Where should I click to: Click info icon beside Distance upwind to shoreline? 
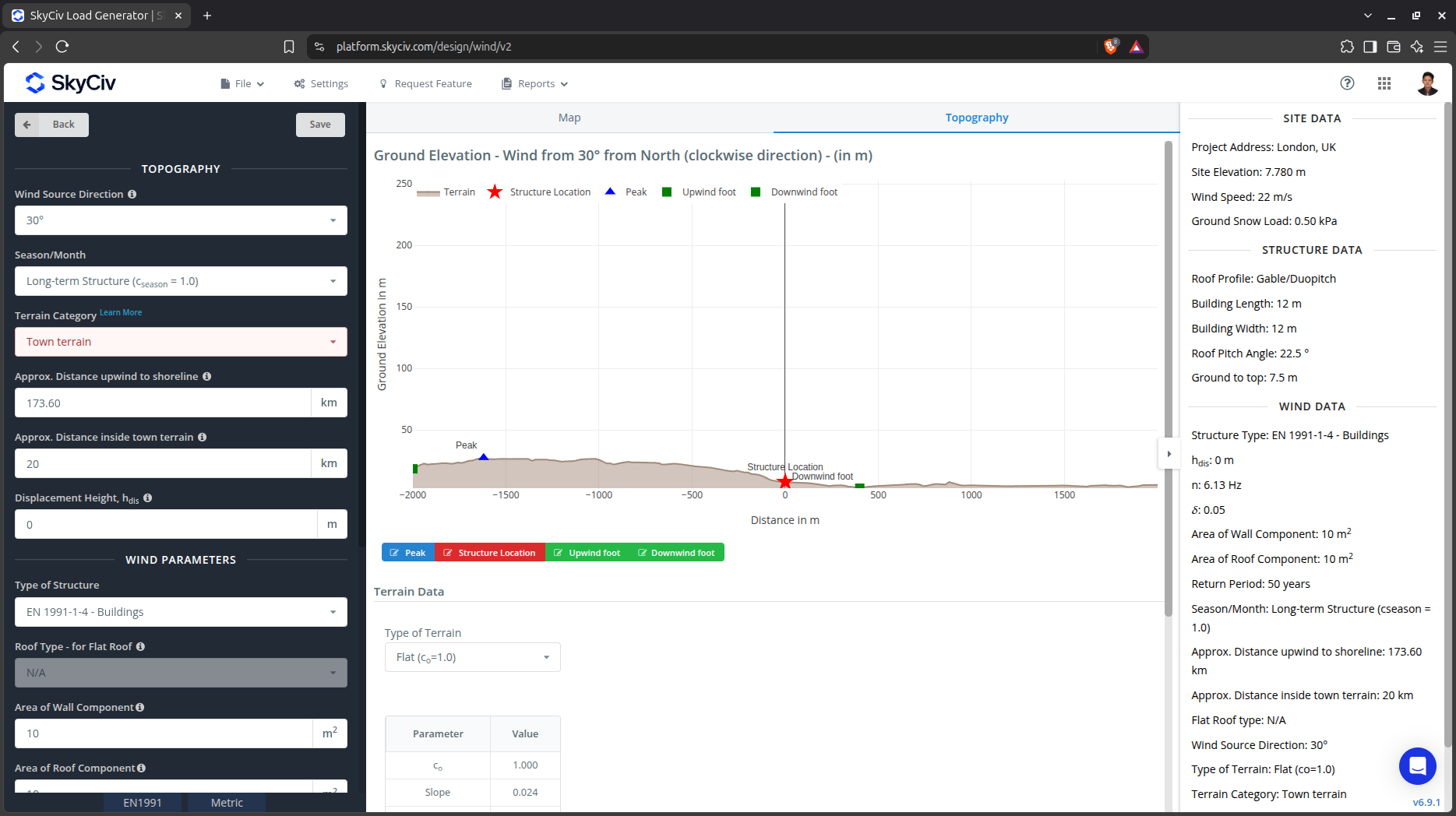pyautogui.click(x=207, y=376)
